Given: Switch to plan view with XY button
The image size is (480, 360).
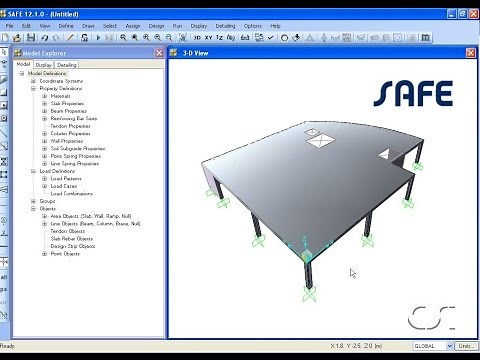Looking at the screenshot, I should (208, 38).
